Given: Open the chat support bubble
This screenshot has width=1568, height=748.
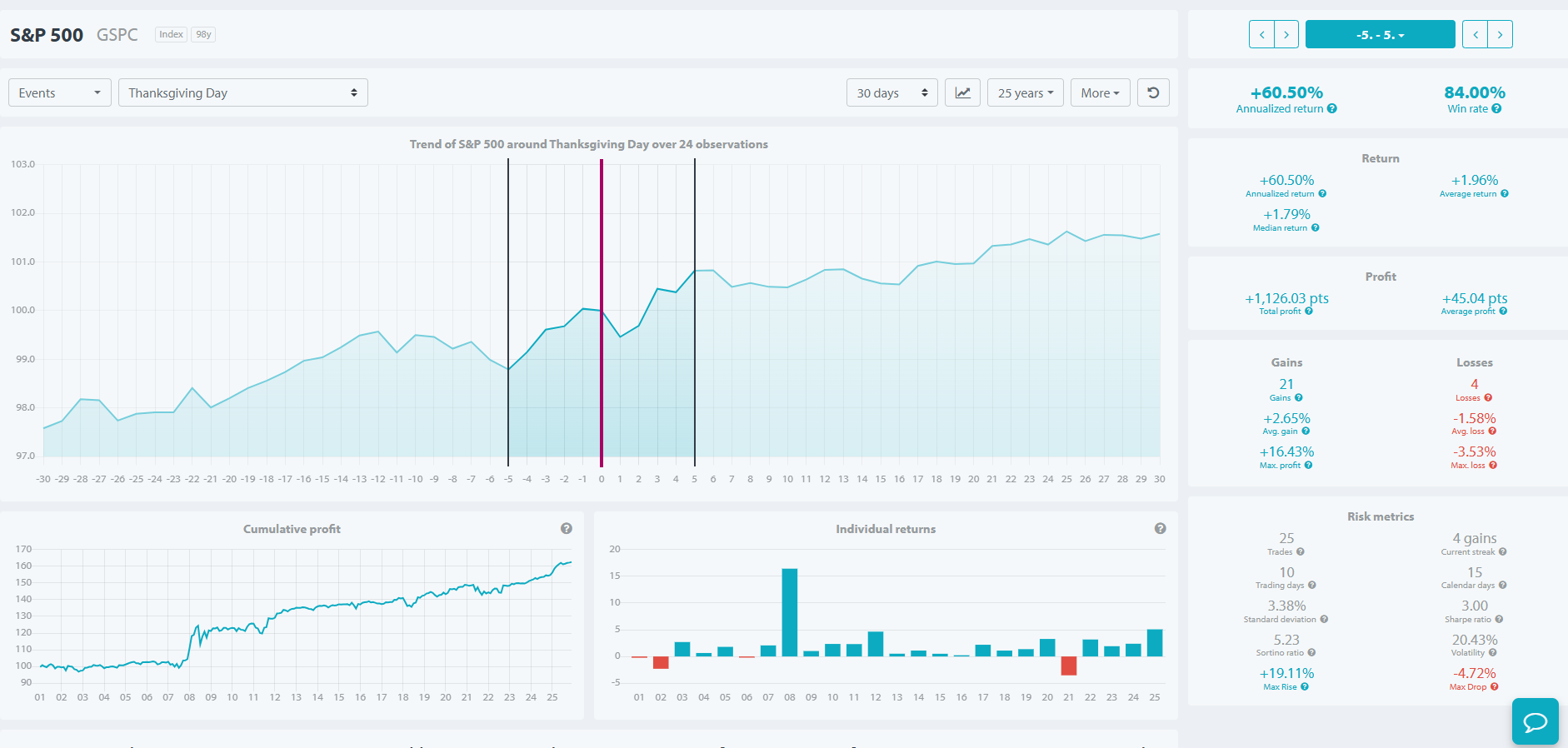Looking at the screenshot, I should (x=1535, y=721).
